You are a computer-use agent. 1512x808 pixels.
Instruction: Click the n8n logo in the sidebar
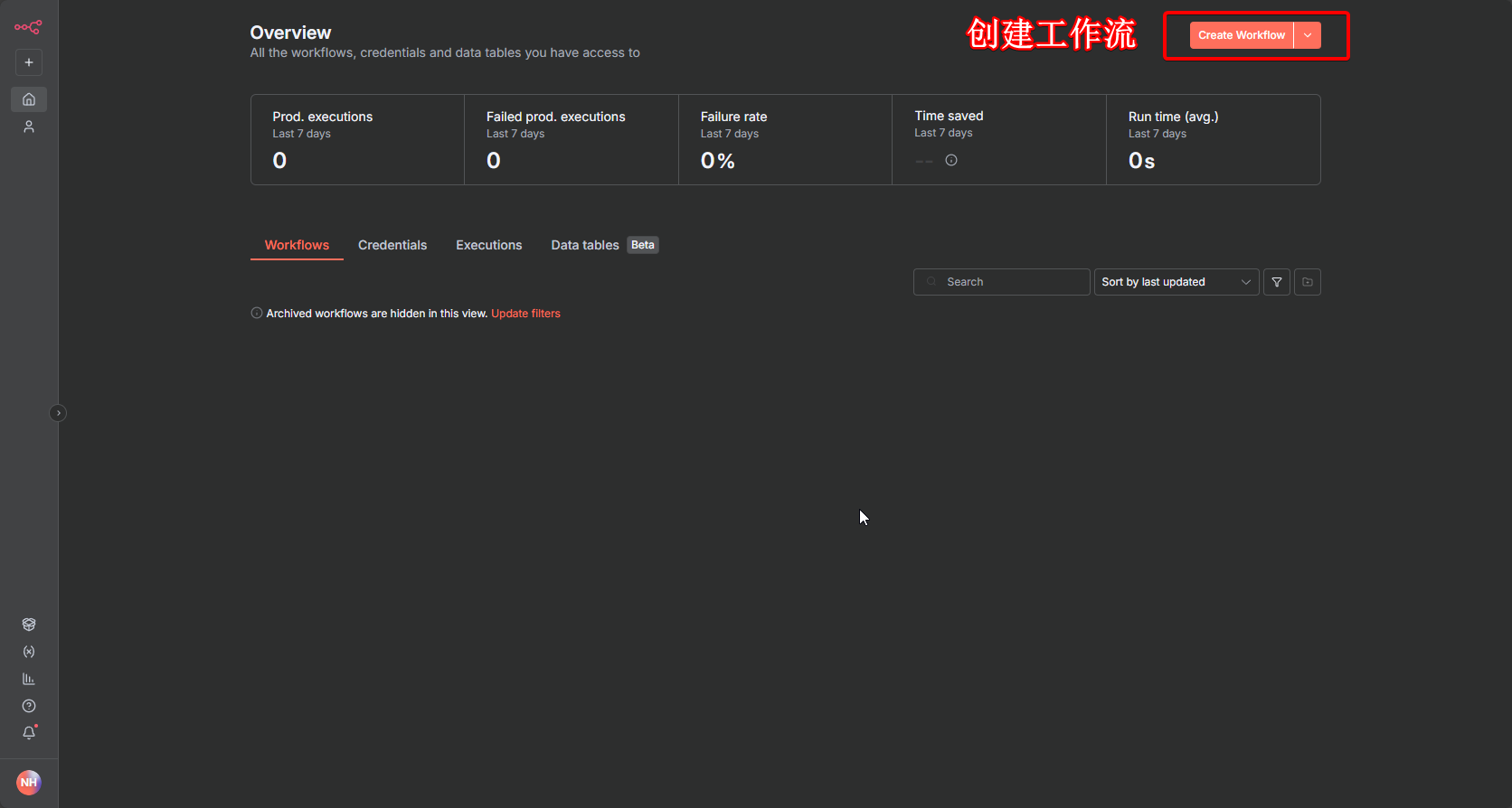28,27
